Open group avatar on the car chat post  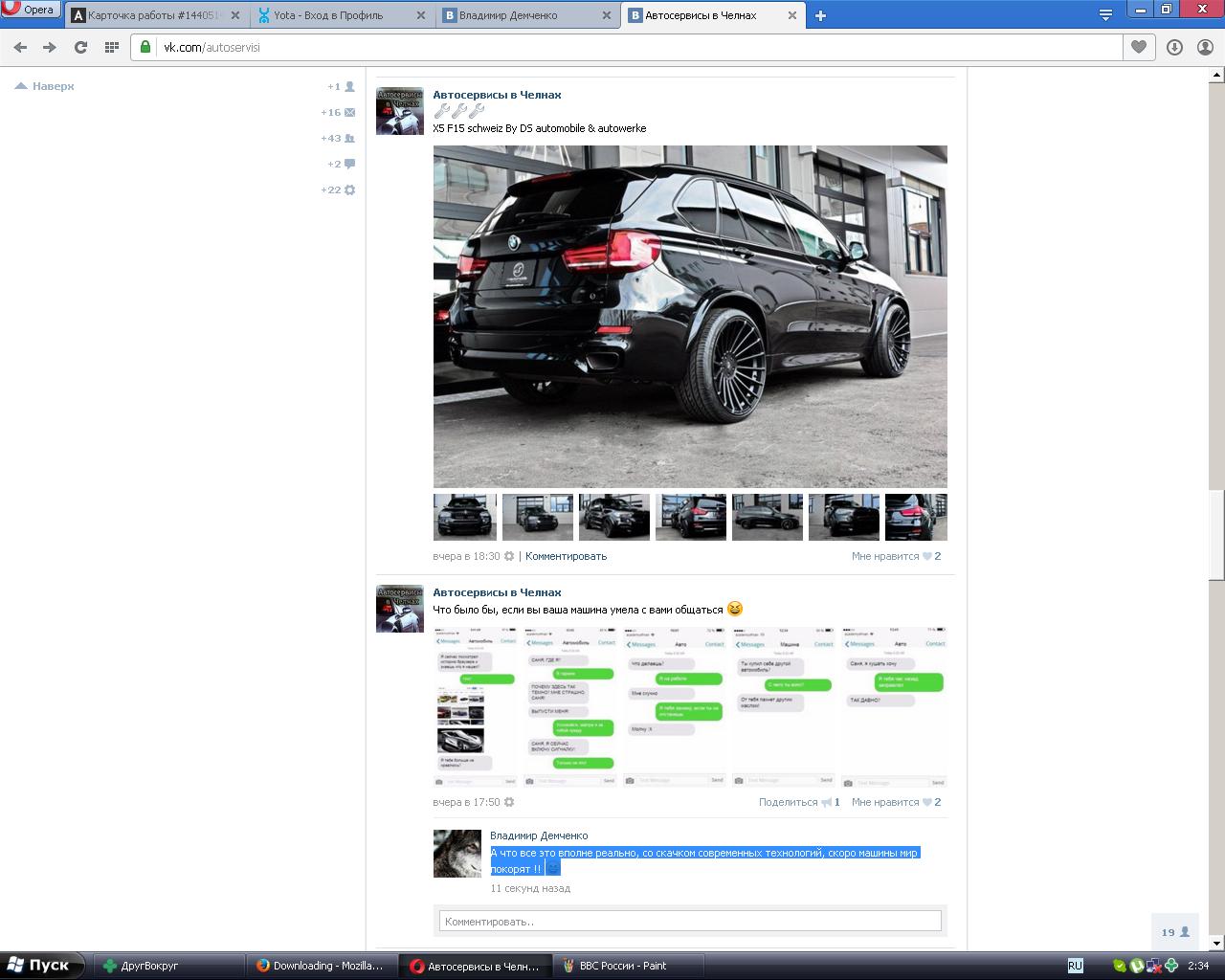point(400,609)
